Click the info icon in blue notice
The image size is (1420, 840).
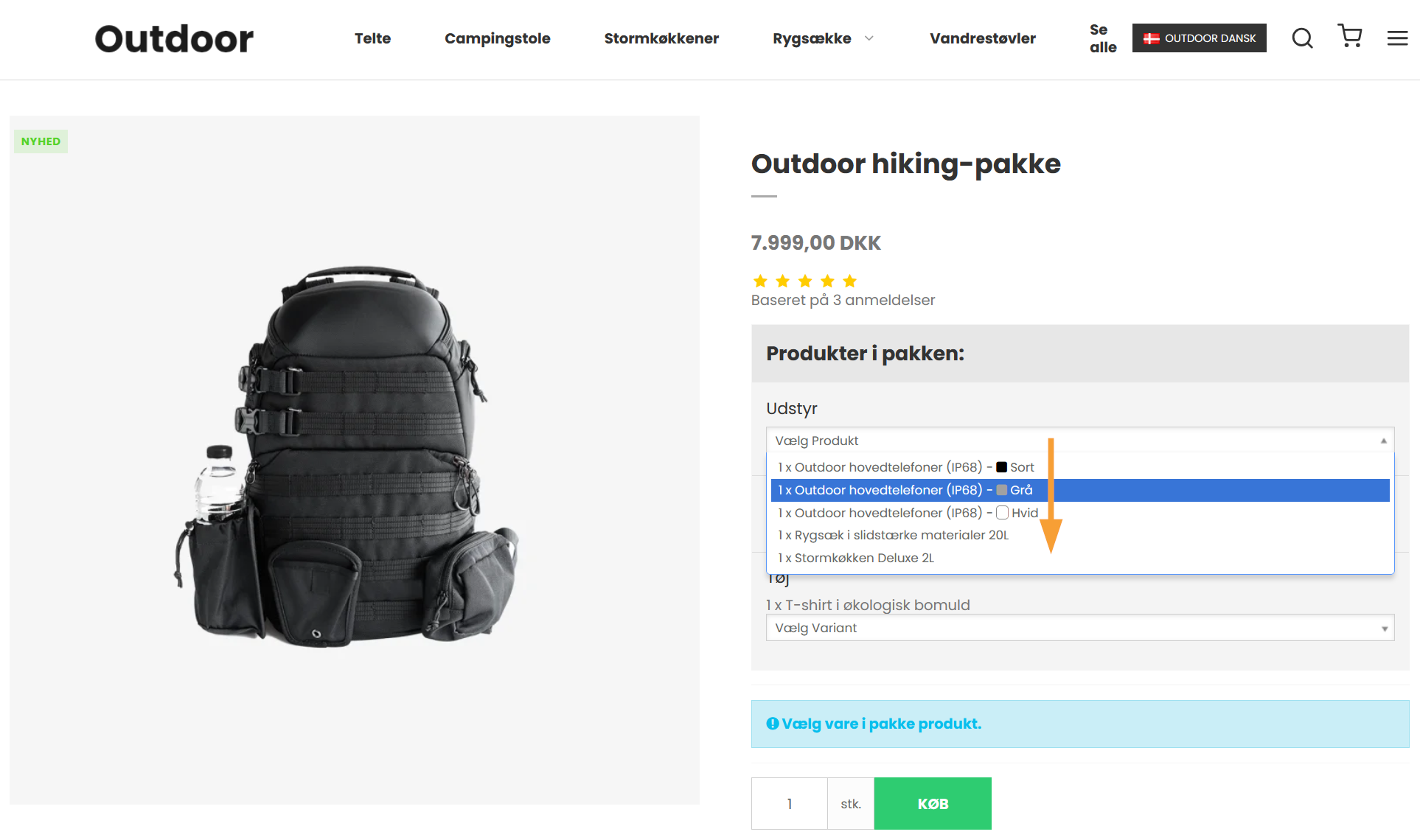click(772, 724)
